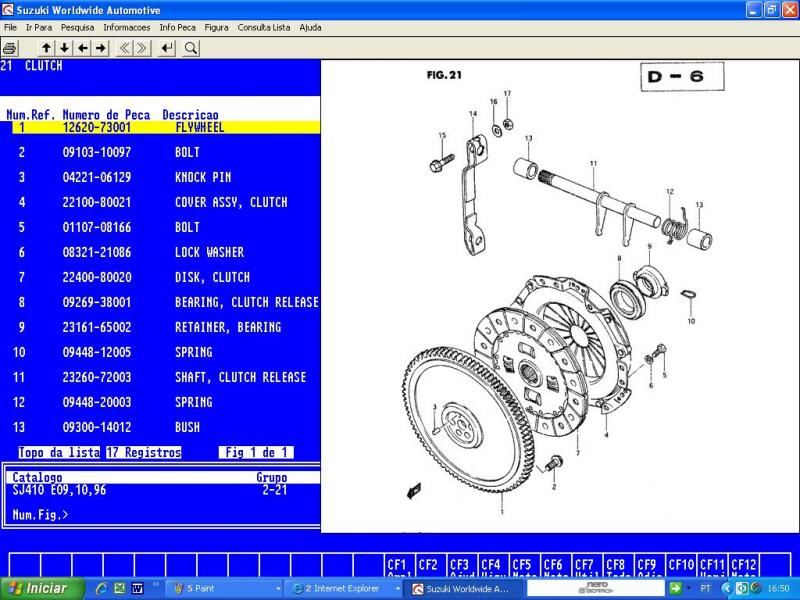Click the D - 6 page label box
Viewport: 800px width, 600px height.
[x=682, y=77]
